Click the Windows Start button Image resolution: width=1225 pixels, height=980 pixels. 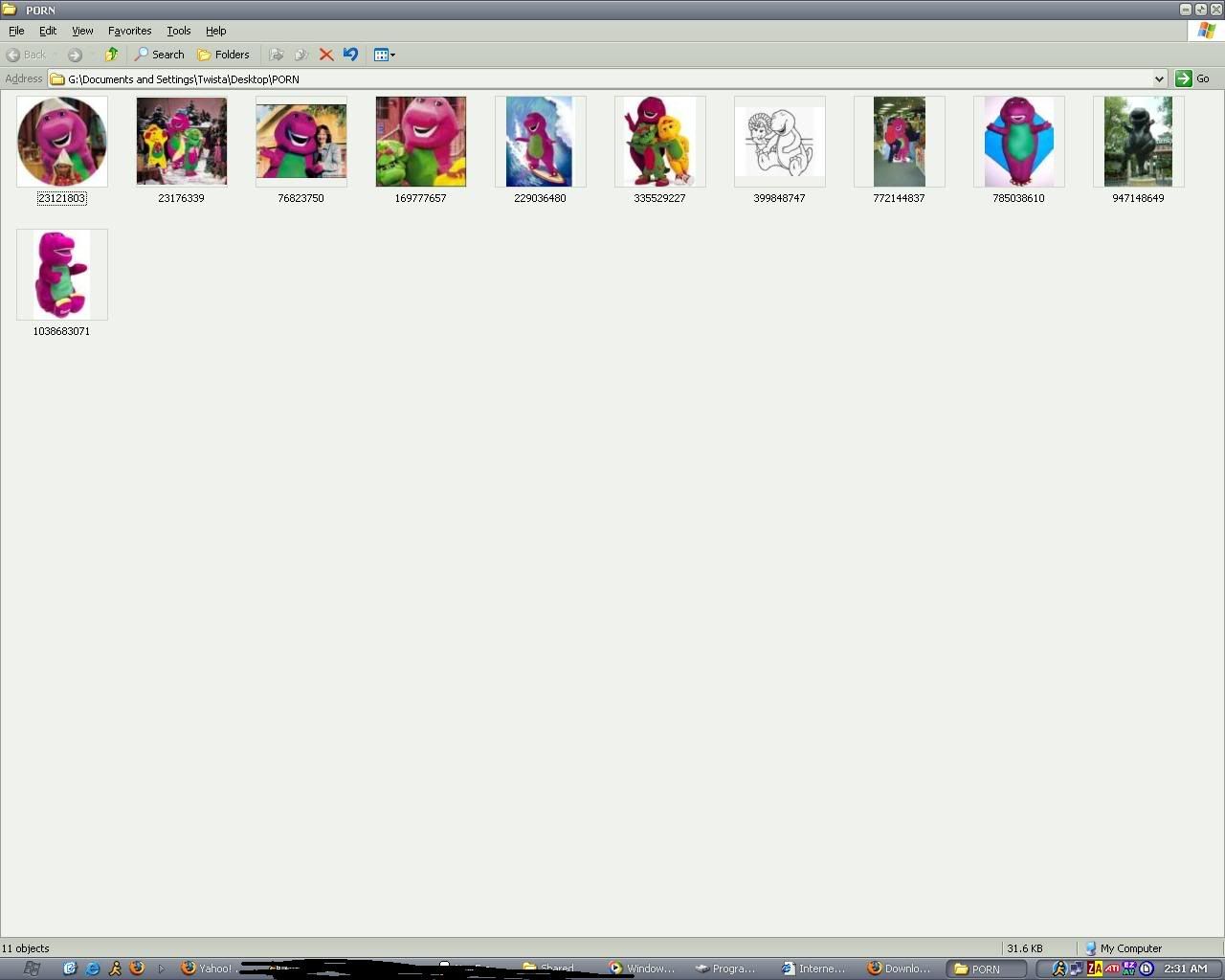pyautogui.click(x=31, y=969)
